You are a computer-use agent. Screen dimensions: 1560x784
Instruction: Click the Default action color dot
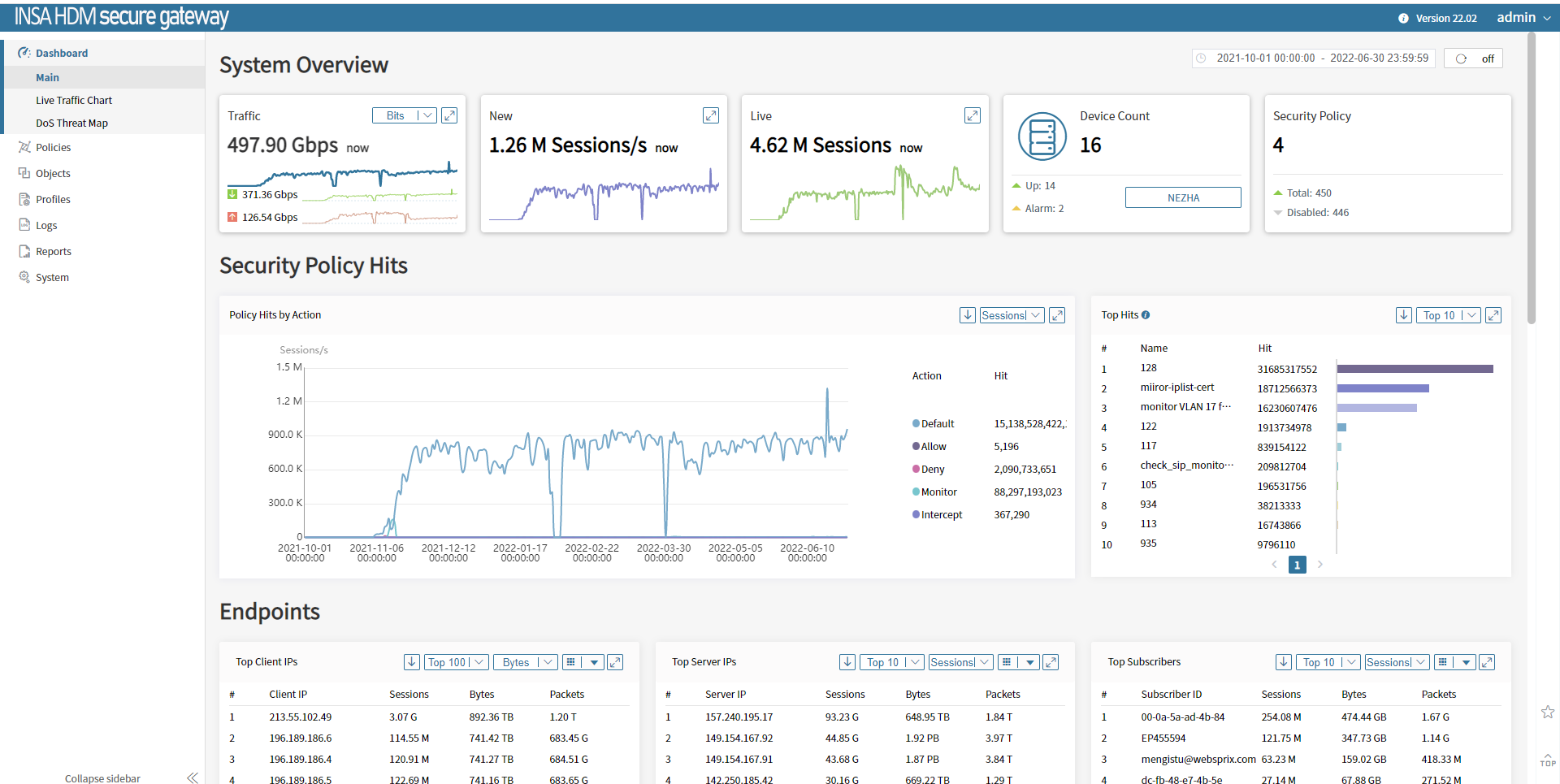tap(916, 423)
